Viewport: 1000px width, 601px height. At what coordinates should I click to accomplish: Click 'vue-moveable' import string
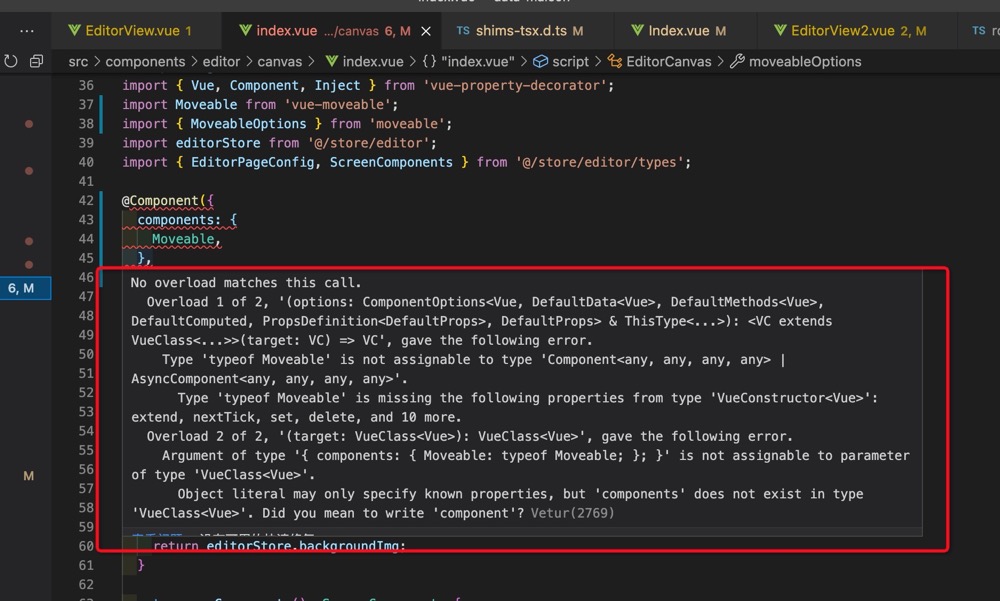pyautogui.click(x=337, y=105)
